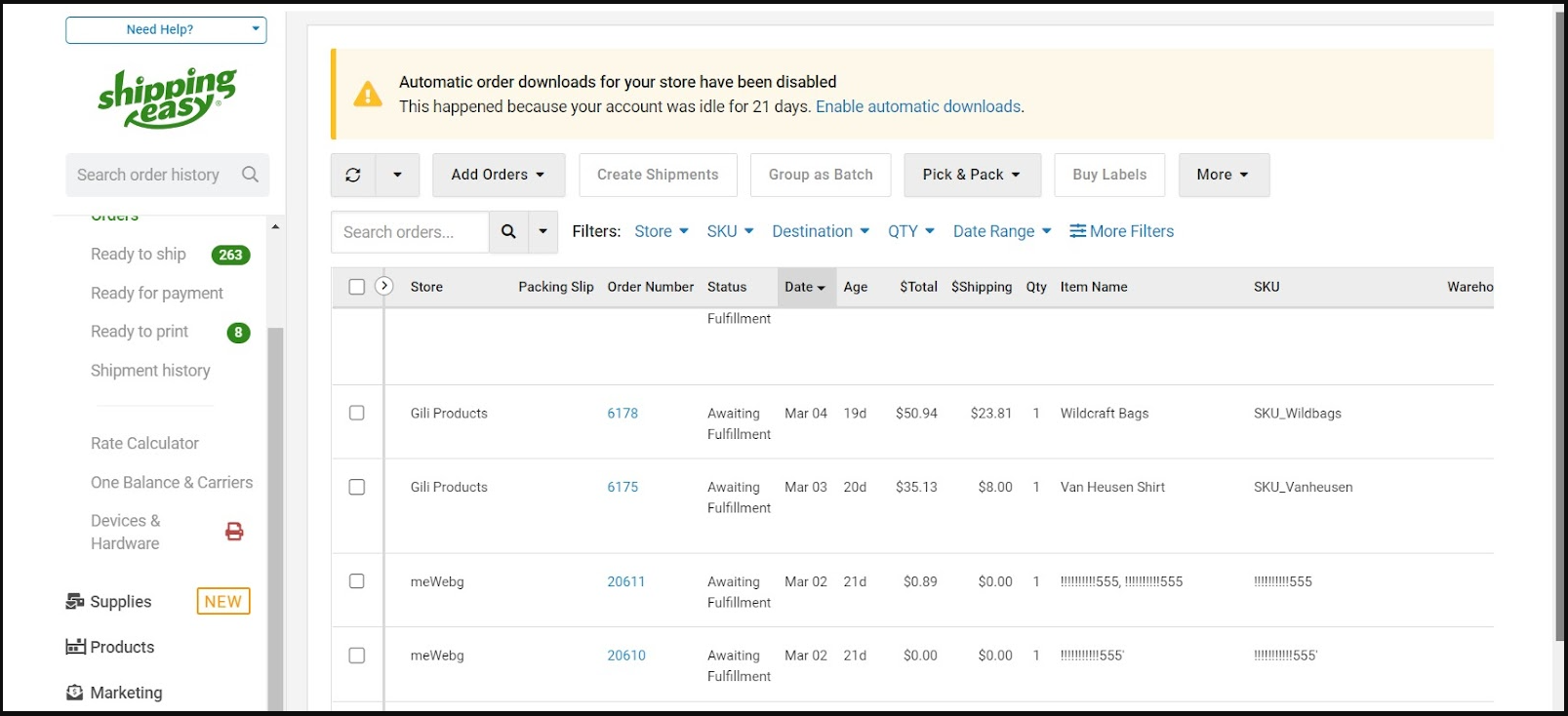Click the magnifier icon beside Search orders
The image size is (1568, 716).
tap(508, 231)
